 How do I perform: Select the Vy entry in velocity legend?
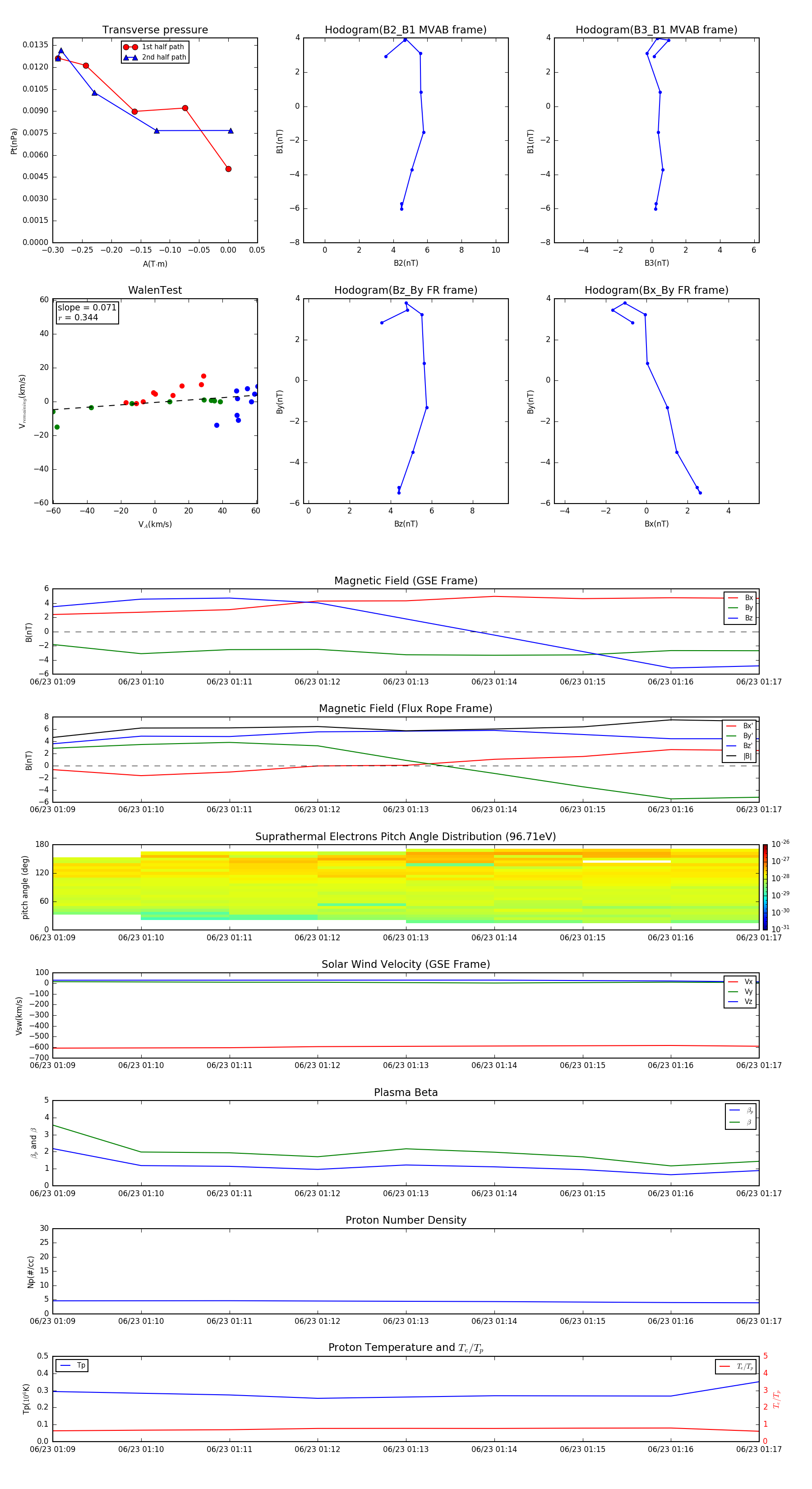pyautogui.click(x=740, y=991)
